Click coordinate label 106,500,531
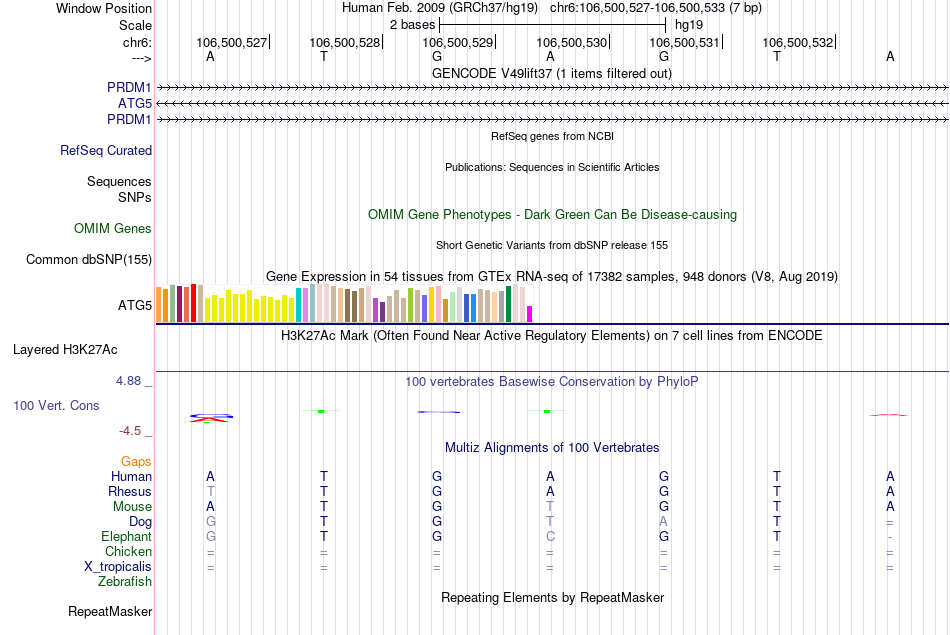The height and width of the screenshot is (635, 950). pyautogui.click(x=684, y=42)
